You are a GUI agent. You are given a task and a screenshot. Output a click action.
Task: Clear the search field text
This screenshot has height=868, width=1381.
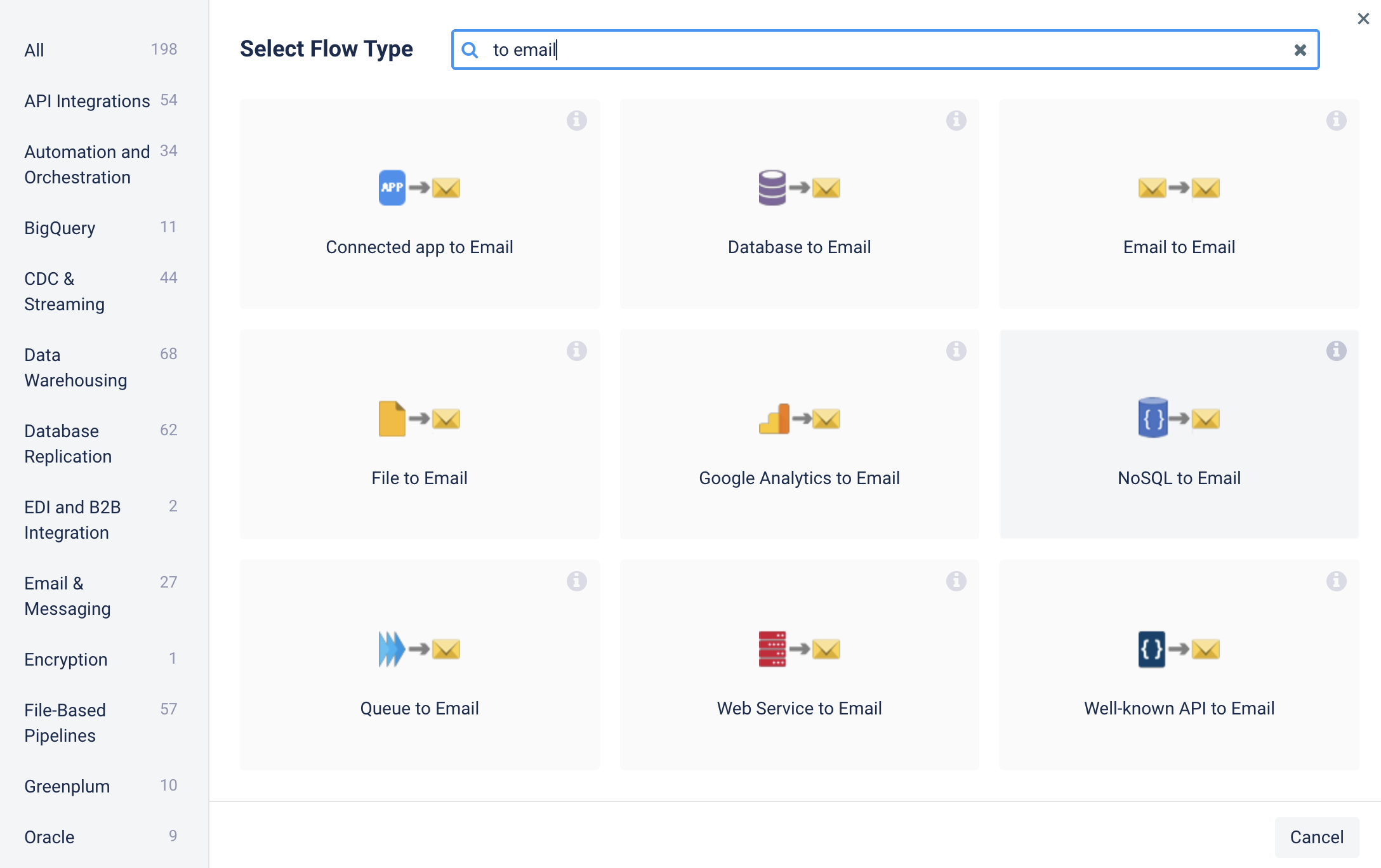[1300, 49]
